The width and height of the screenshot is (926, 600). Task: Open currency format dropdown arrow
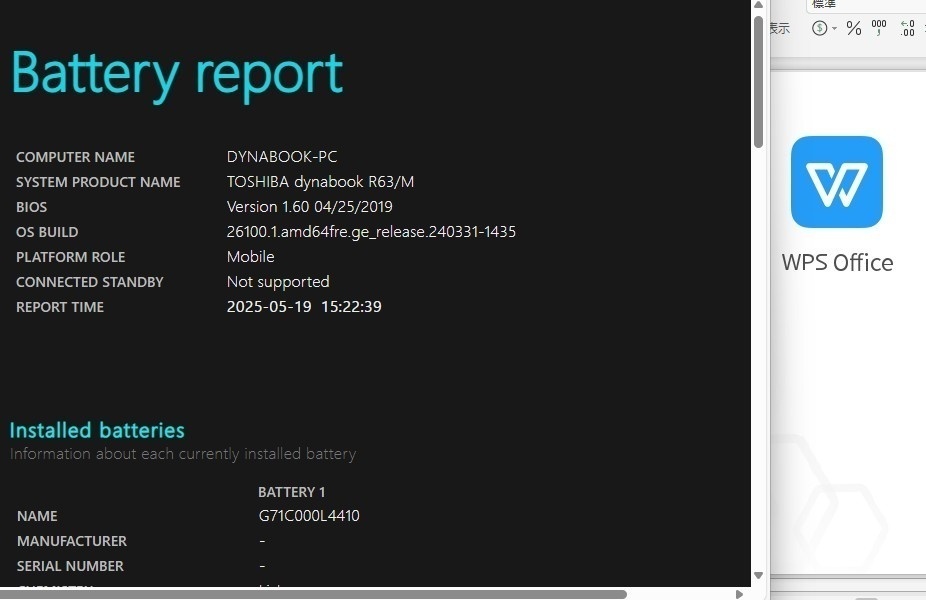coord(834,28)
